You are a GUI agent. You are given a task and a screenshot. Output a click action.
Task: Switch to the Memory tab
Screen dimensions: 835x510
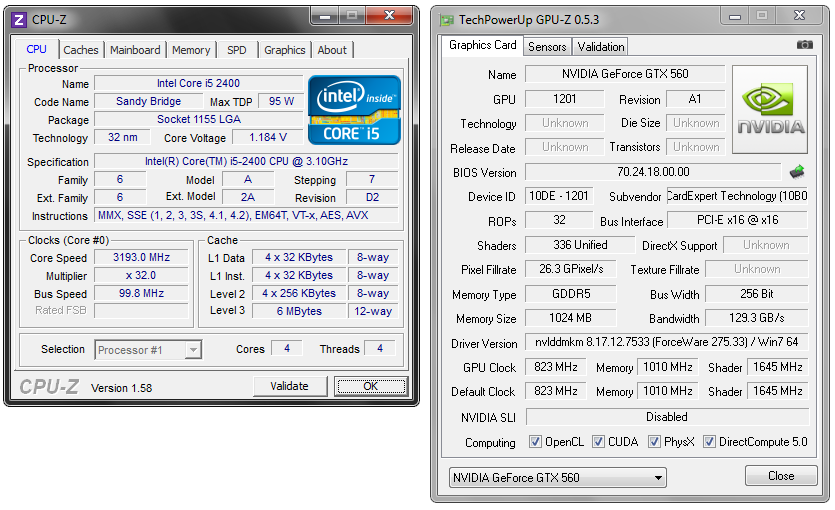click(x=191, y=50)
